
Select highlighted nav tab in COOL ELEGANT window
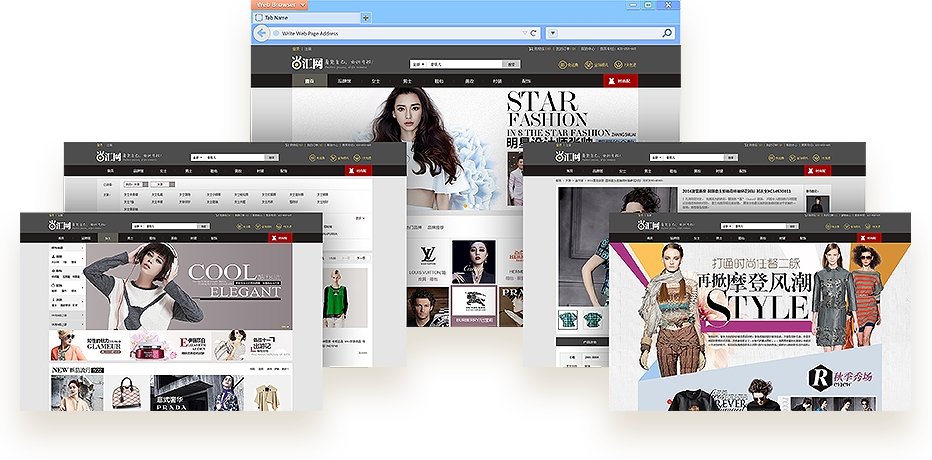click(x=107, y=238)
